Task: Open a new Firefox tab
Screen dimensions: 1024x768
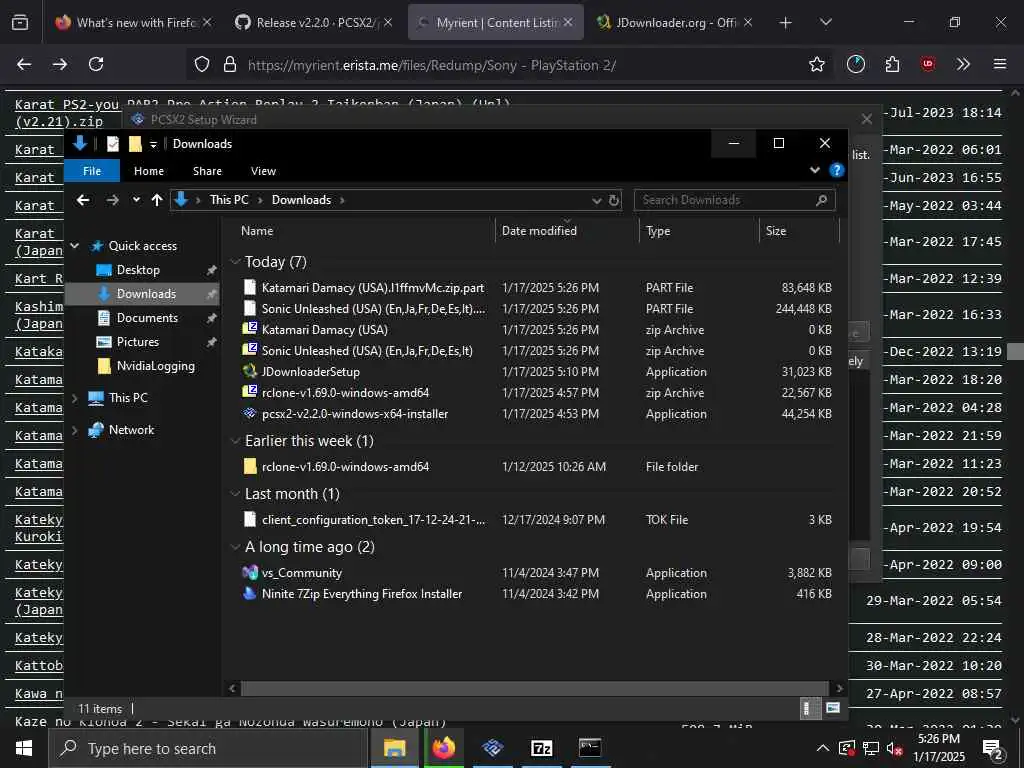Action: tap(786, 23)
